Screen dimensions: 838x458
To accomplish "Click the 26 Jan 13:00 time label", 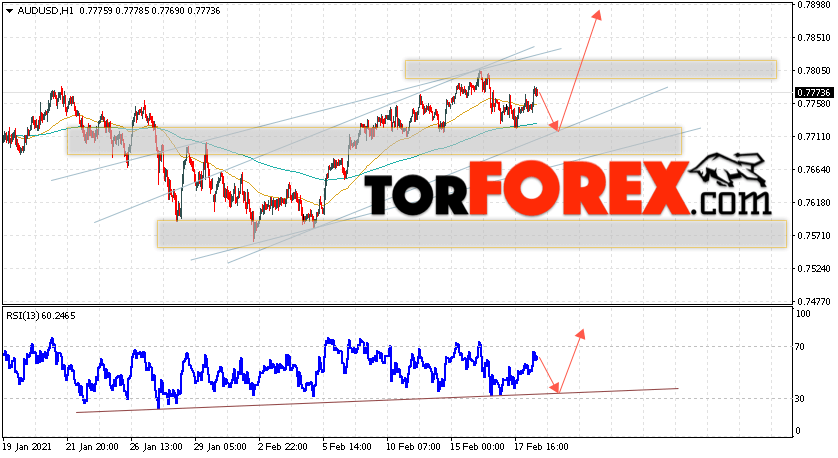I will (x=157, y=447).
